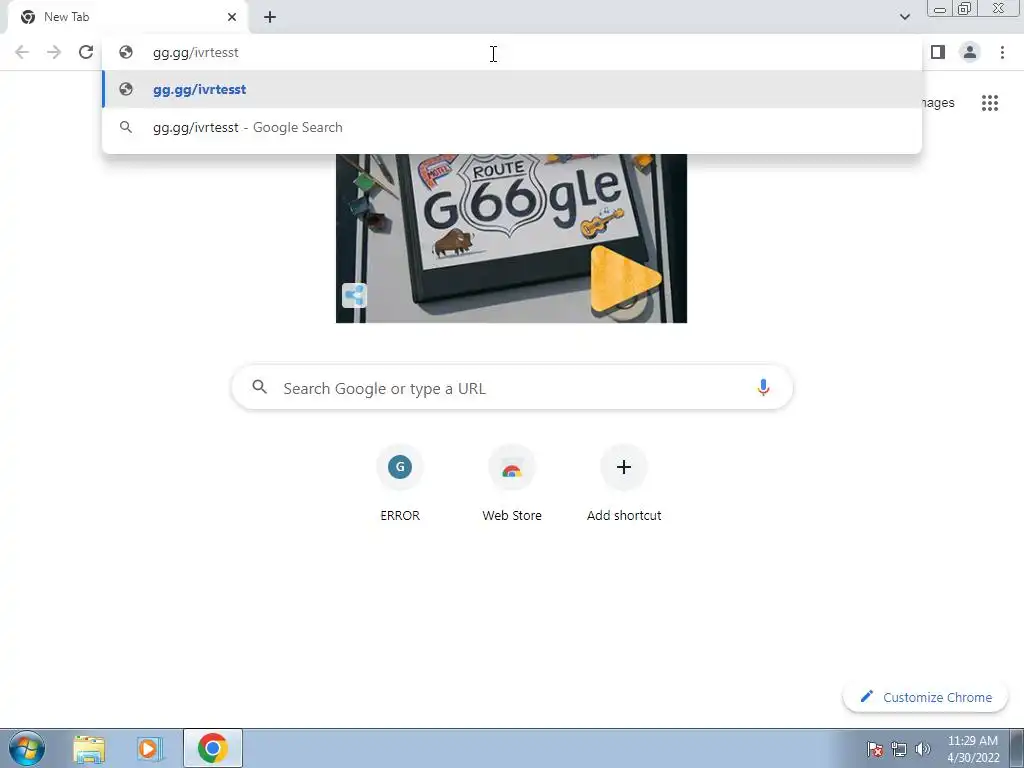Go forward using the forward arrow
The image size is (1024, 768).
click(x=54, y=52)
